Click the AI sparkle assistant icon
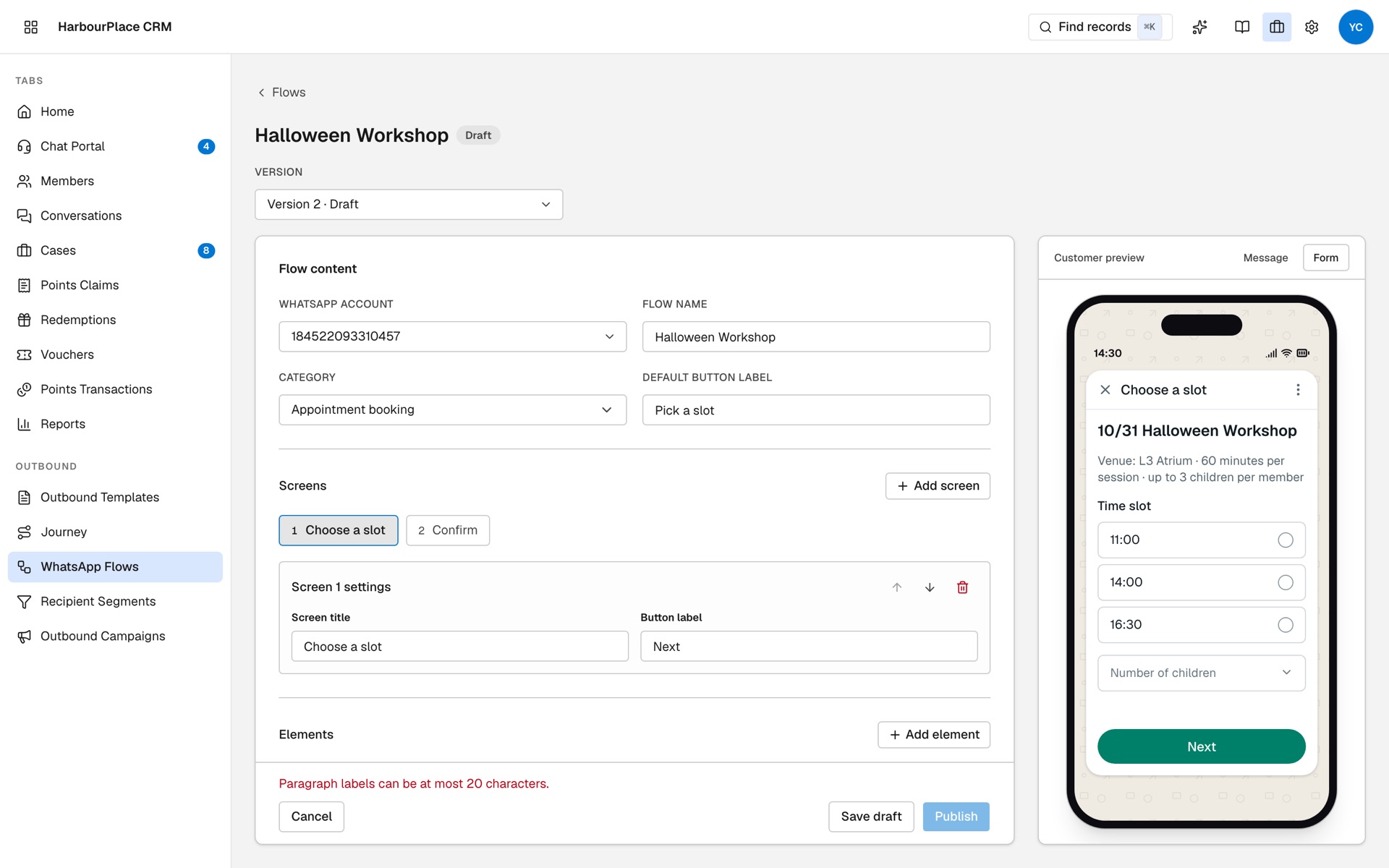This screenshot has width=1389, height=868. click(1200, 27)
